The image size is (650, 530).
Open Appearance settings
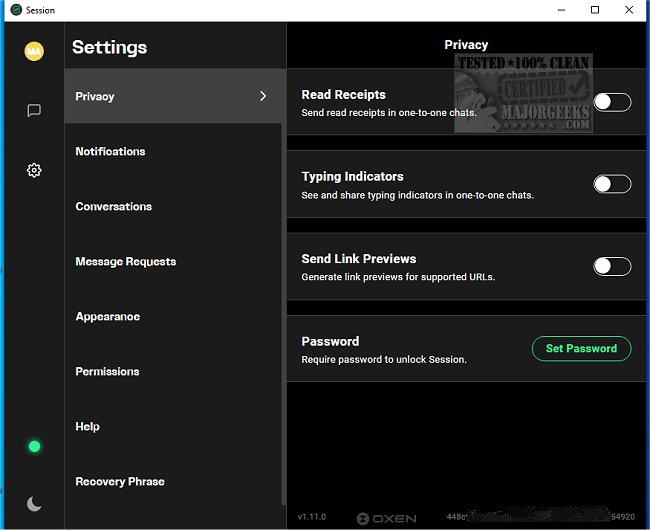107,317
